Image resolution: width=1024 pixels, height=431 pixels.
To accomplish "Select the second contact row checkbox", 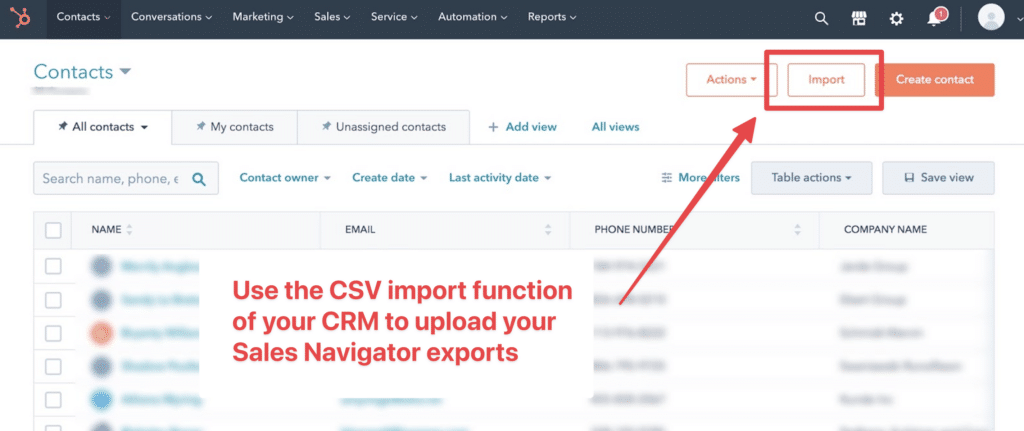I will click(x=53, y=300).
